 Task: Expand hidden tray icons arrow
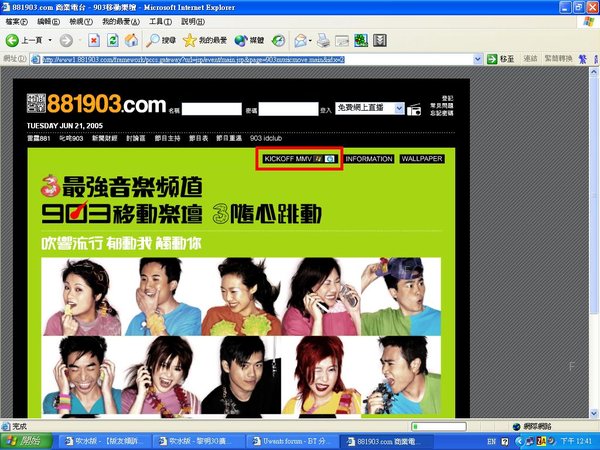[519, 442]
